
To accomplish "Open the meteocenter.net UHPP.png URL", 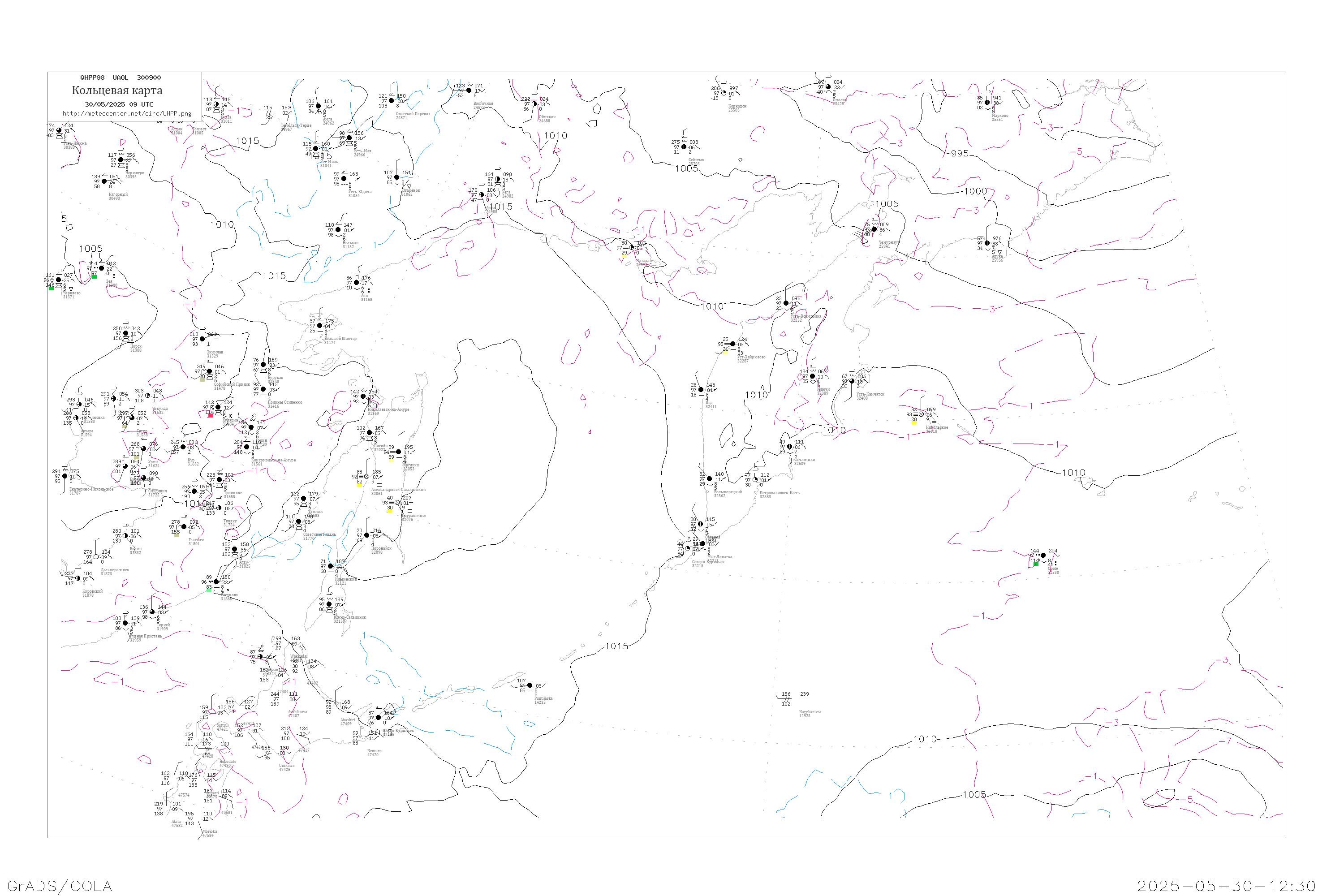I will coord(127,113).
